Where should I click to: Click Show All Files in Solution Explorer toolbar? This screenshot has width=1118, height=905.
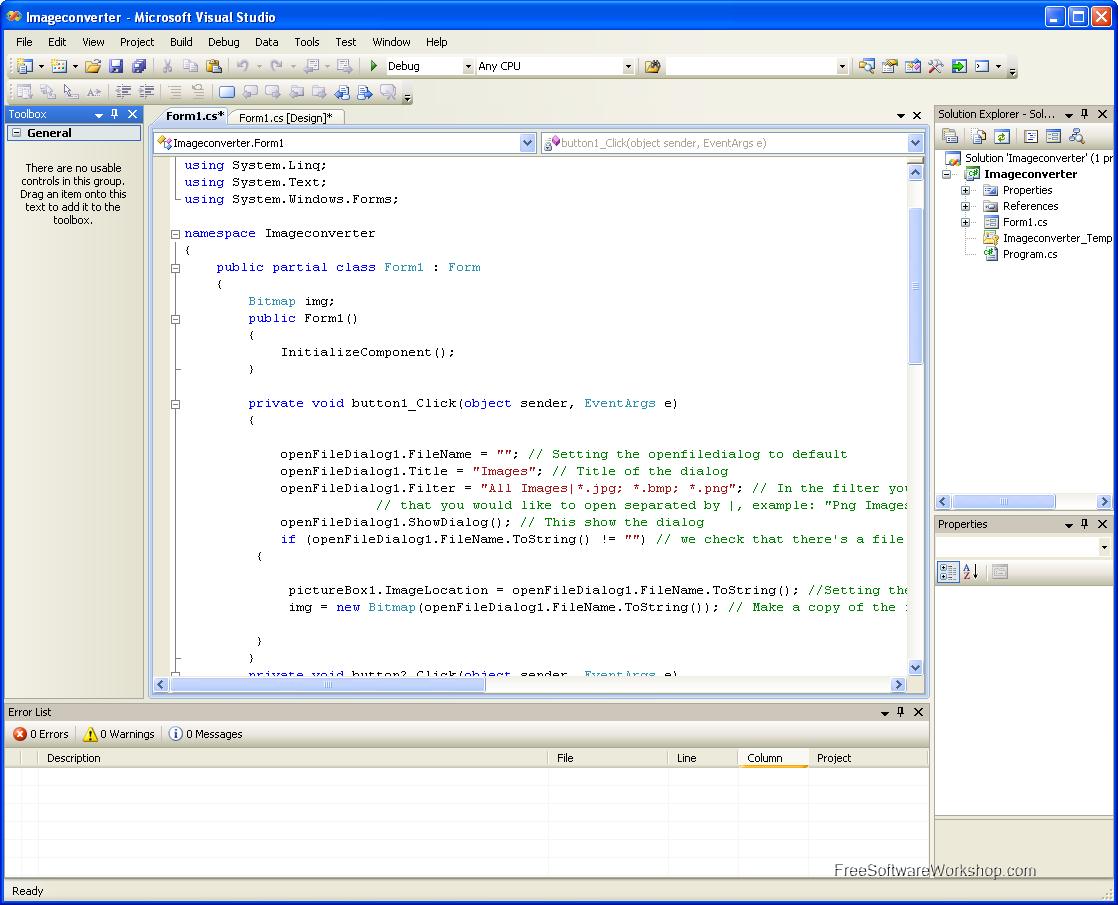click(979, 136)
